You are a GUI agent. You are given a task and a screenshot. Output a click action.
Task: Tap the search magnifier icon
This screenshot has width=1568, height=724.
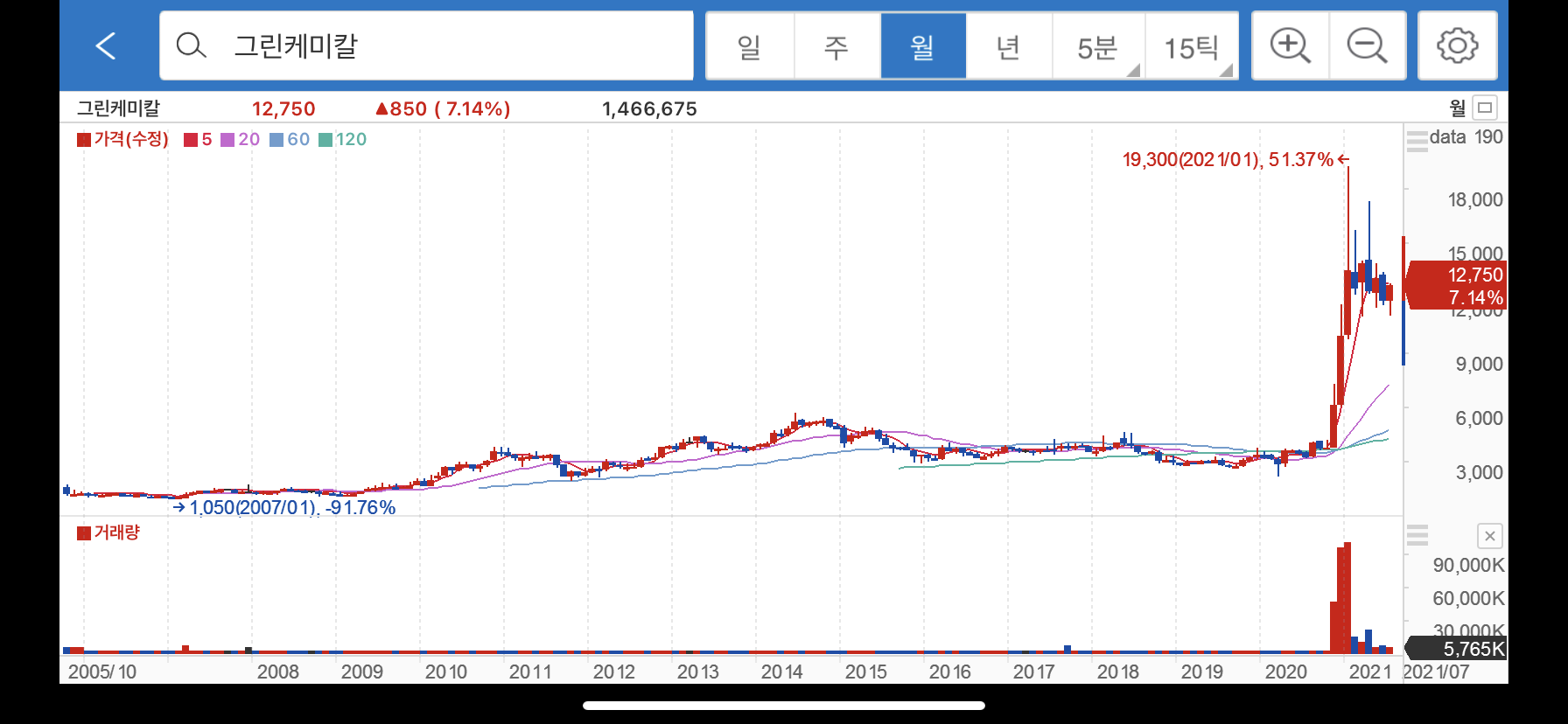pos(191,45)
